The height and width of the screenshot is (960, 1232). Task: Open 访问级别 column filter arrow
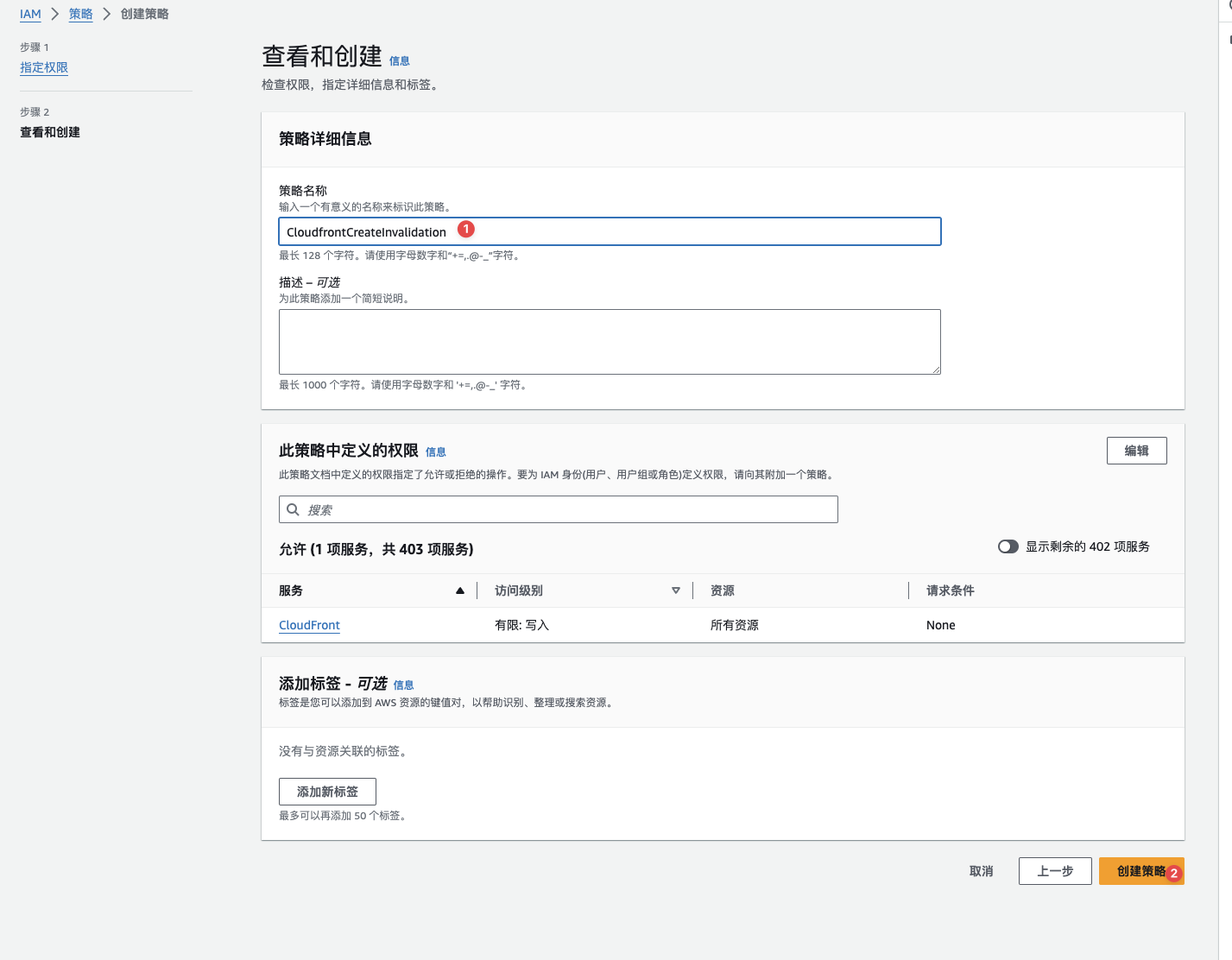point(676,591)
